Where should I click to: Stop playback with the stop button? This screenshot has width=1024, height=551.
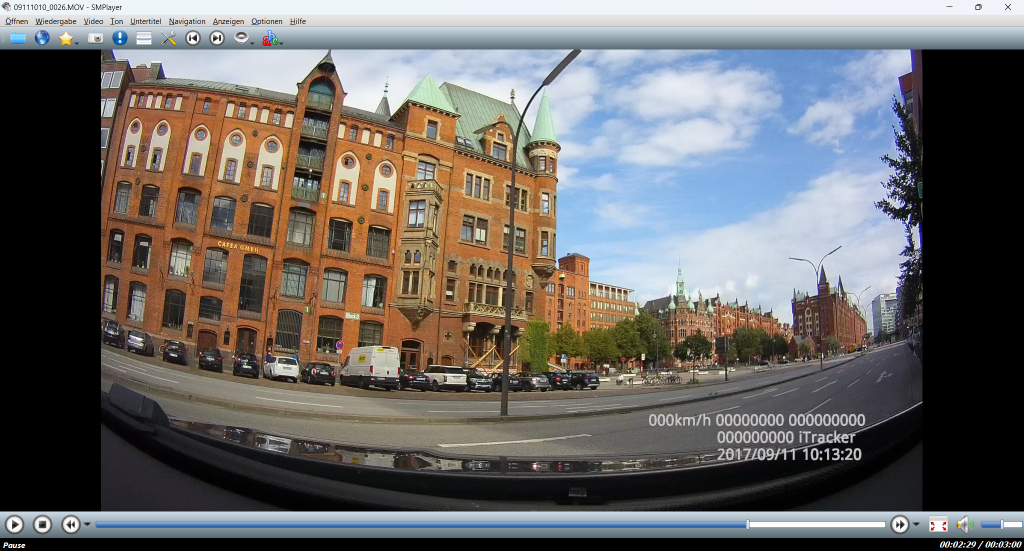(x=42, y=524)
